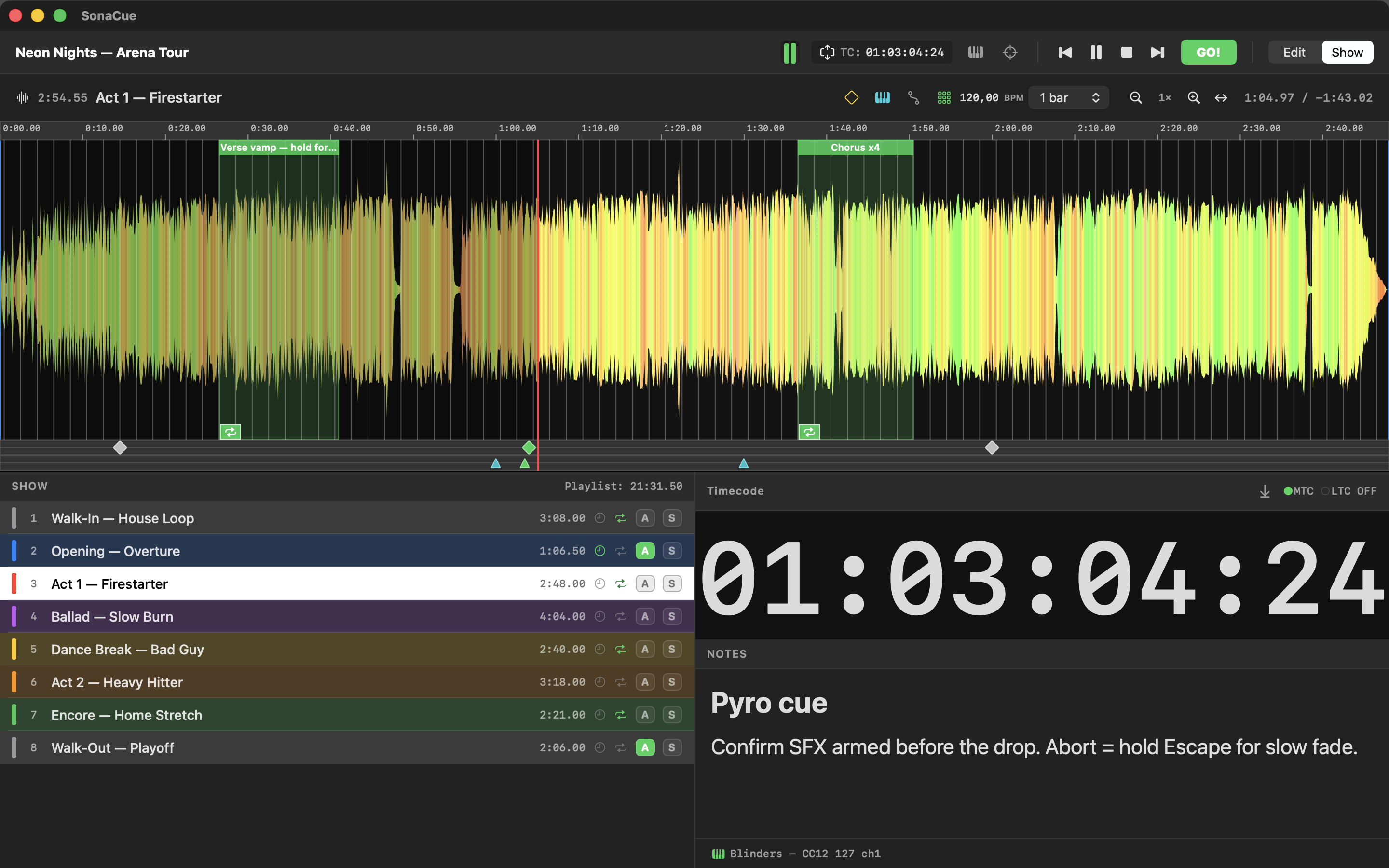Stop playback with the stop button
This screenshot has width=1389, height=868.
[1127, 52]
